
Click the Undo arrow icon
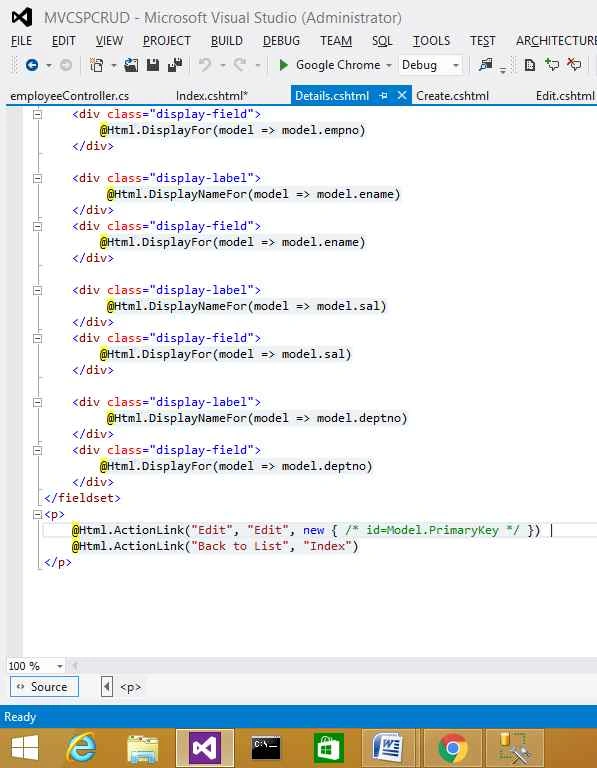pos(205,65)
